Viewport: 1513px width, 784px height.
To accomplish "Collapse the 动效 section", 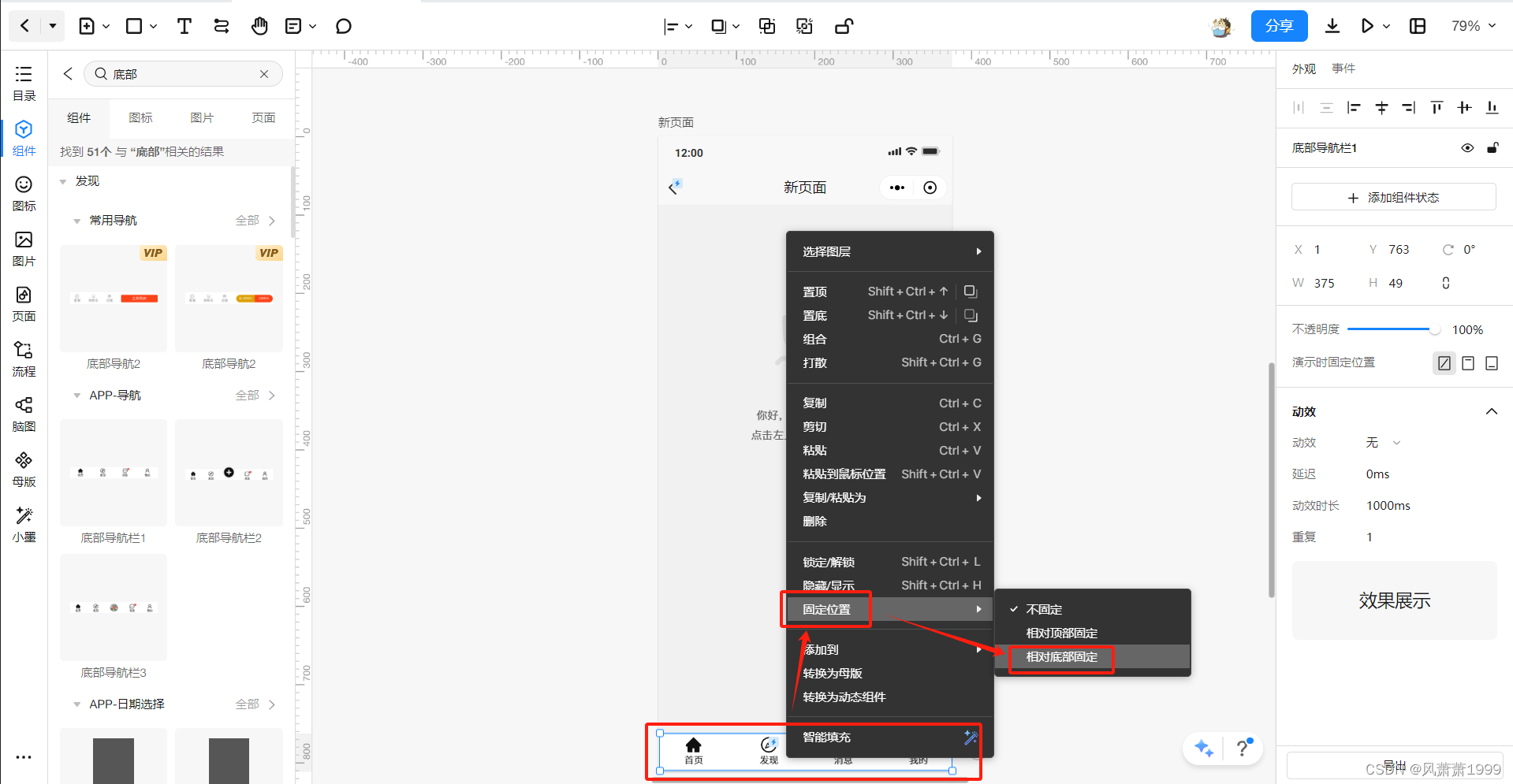I will coord(1492,411).
